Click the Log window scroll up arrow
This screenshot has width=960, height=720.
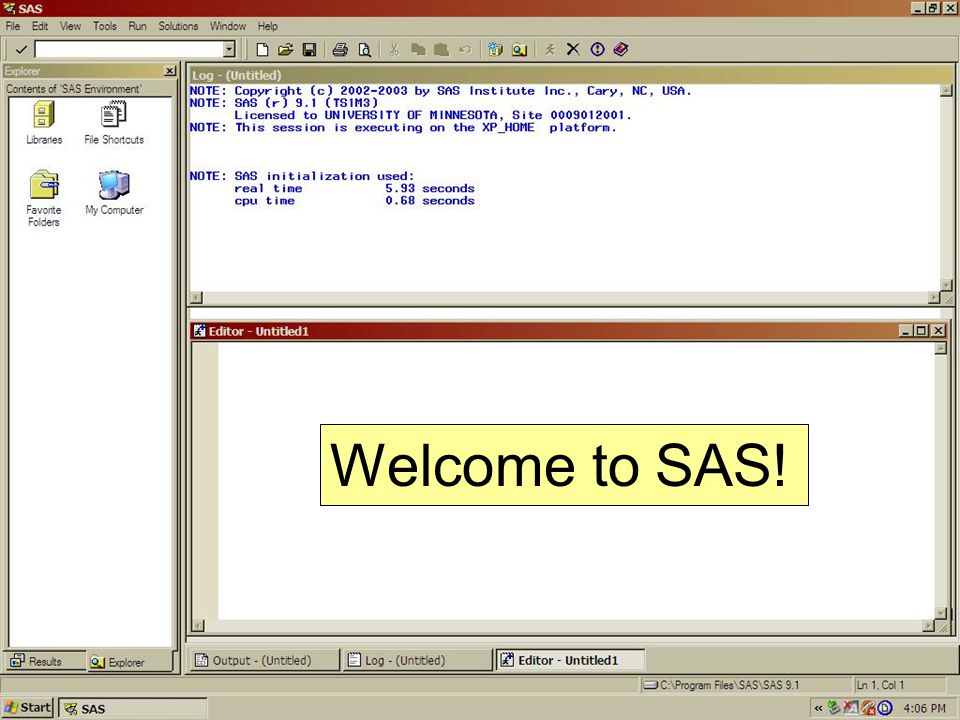[x=947, y=91]
